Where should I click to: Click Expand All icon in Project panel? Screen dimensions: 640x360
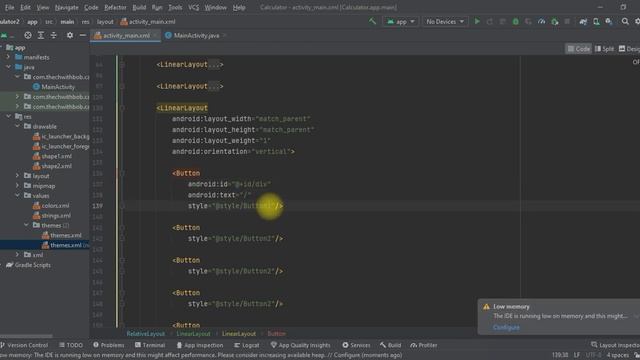click(x=41, y=36)
